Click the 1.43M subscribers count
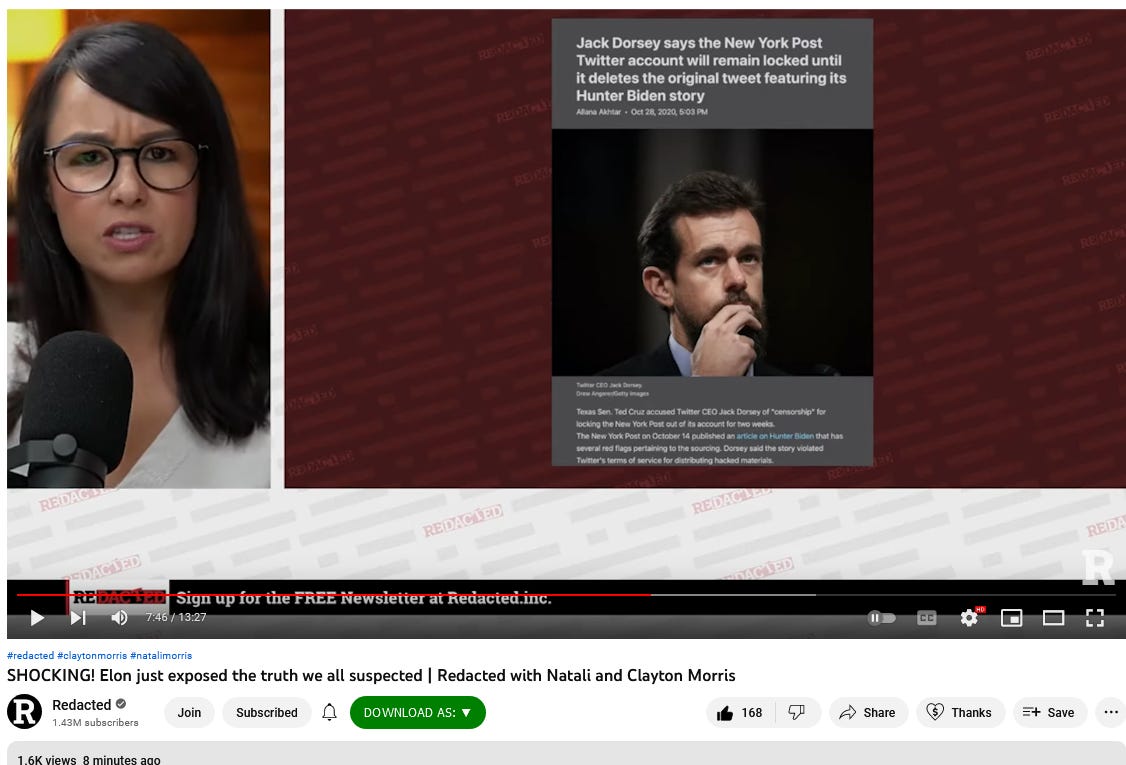 95,723
